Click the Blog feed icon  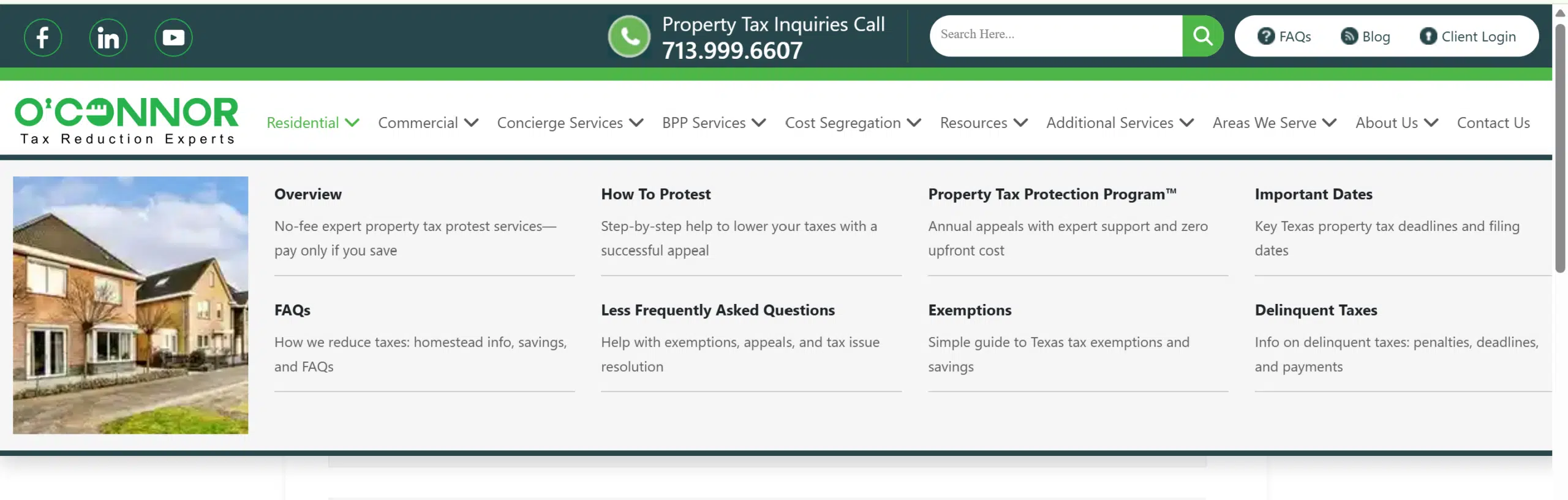[1348, 36]
